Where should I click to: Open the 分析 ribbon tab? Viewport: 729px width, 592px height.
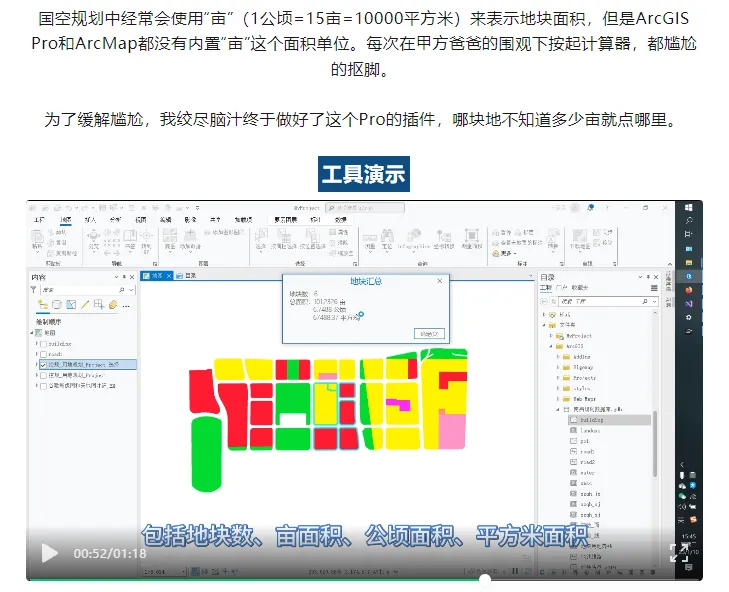[x=115, y=220]
